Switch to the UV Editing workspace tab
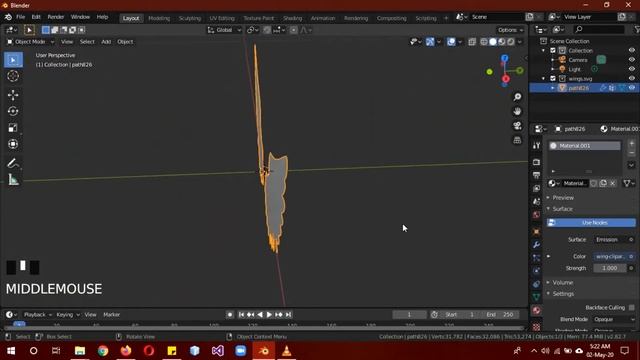The width and height of the screenshot is (640, 360). click(222, 18)
